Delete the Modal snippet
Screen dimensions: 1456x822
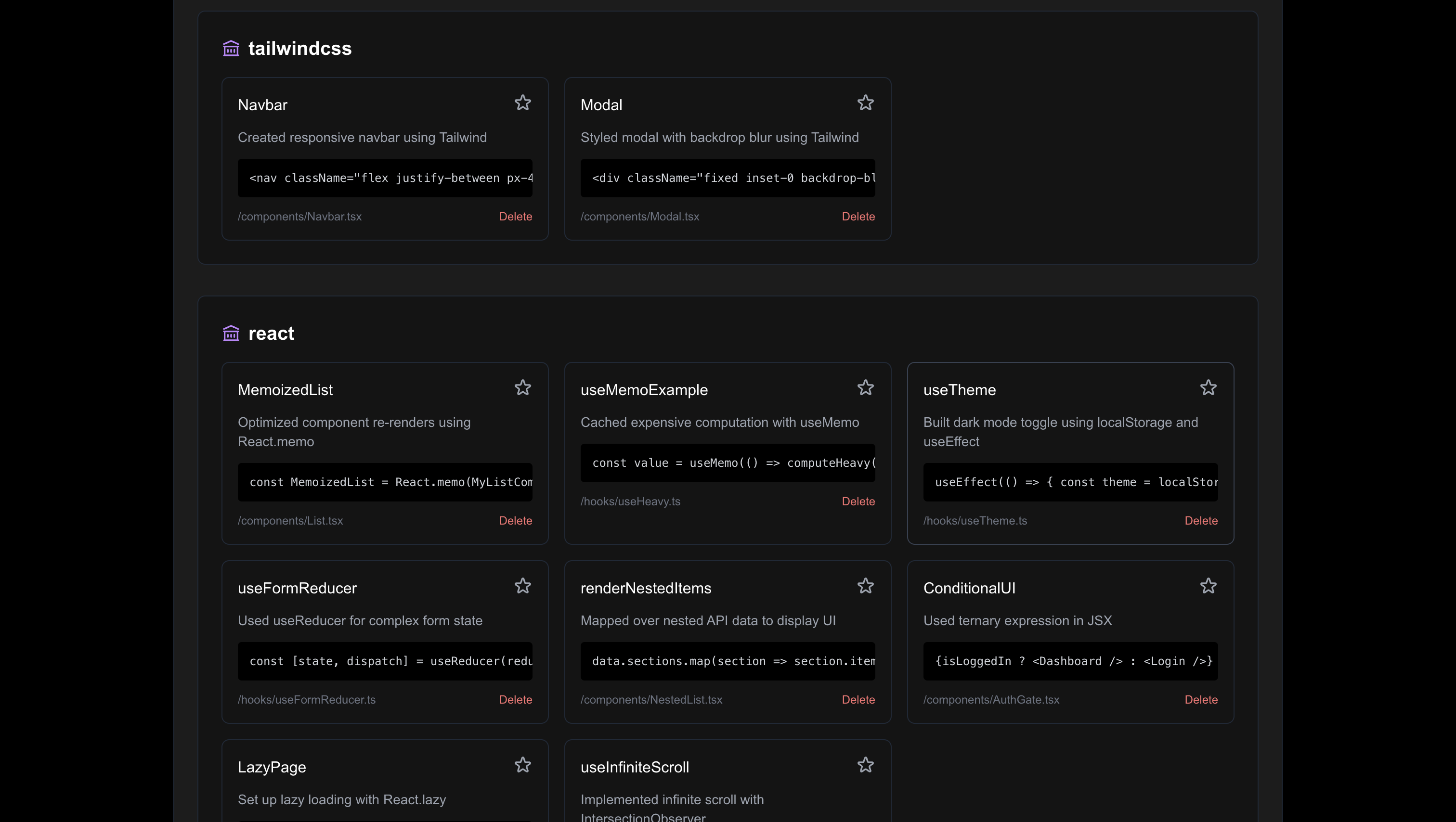pos(858,217)
